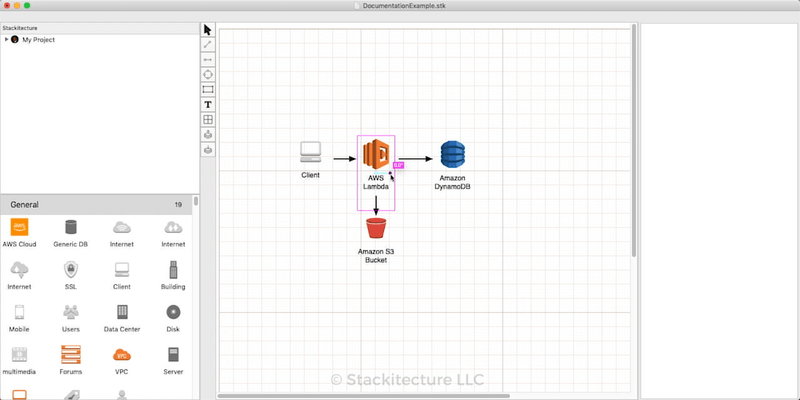Image resolution: width=800 pixels, height=400 pixels.
Task: Choose Generic DB palette icon
Action: pos(71,227)
